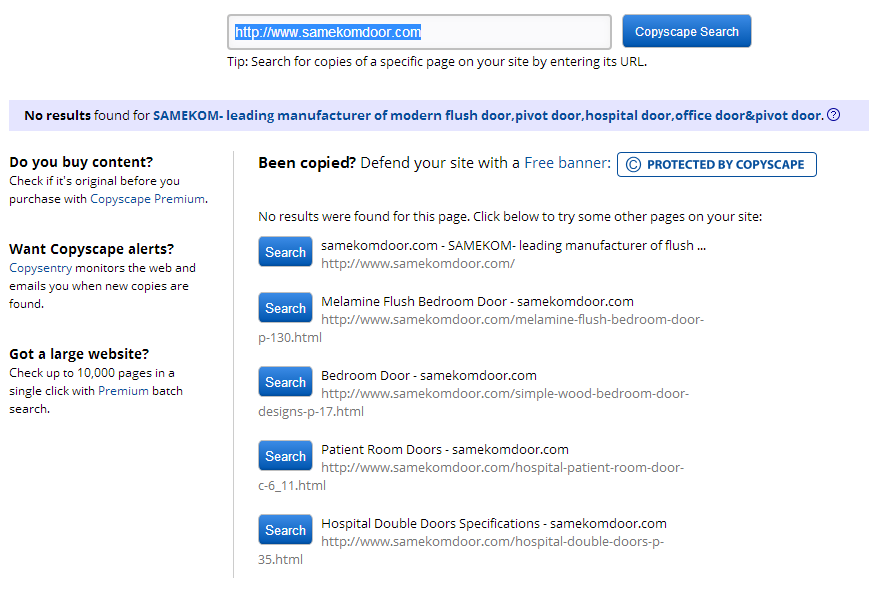Click the 'Melamine Flush Bedroom Door - samekomdoor.com' title
869x594 pixels.
pyautogui.click(x=477, y=301)
